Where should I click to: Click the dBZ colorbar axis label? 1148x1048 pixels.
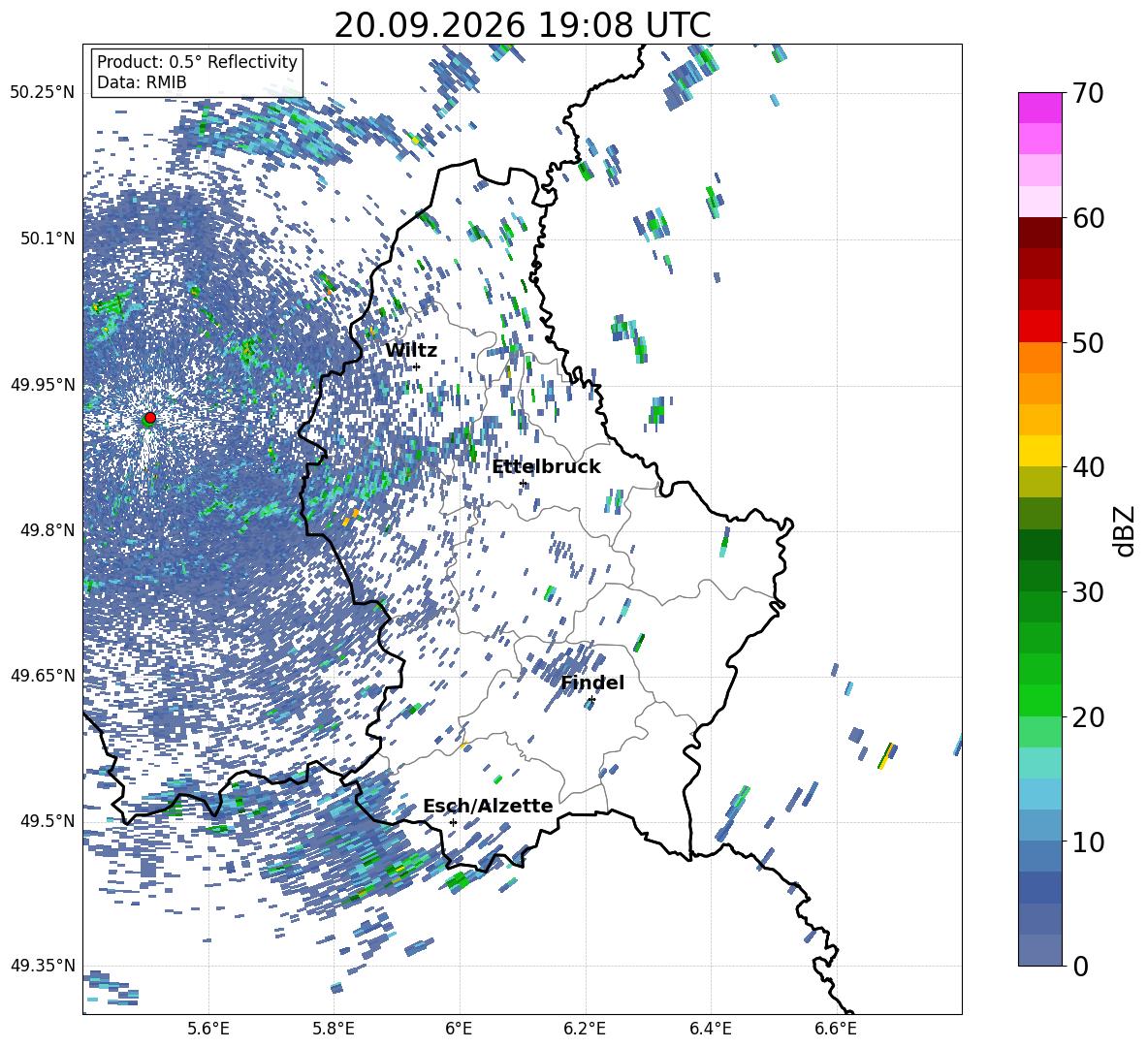[1126, 530]
